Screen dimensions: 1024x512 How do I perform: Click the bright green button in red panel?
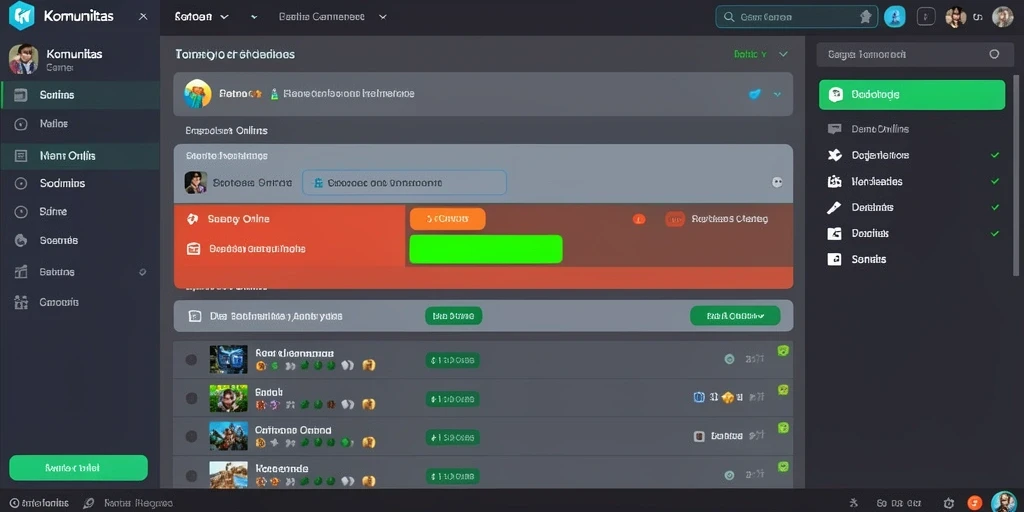(486, 249)
